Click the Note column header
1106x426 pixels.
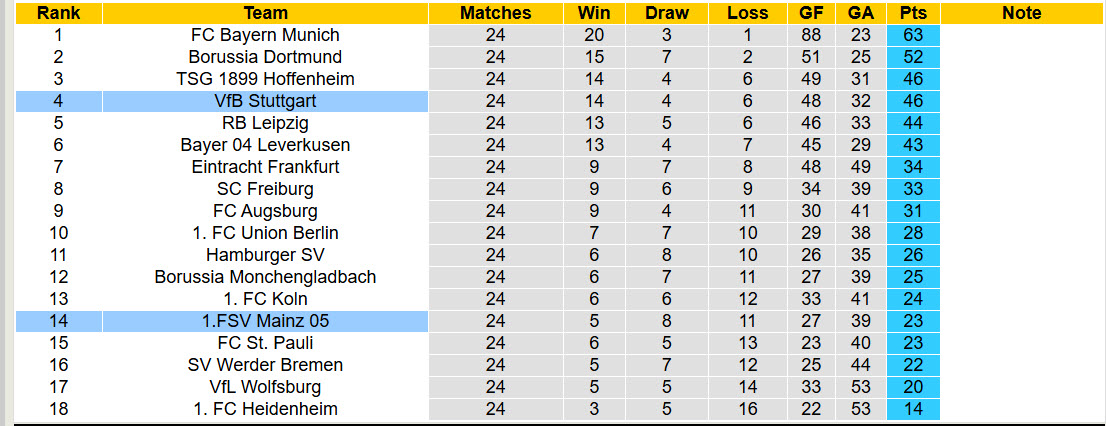click(1021, 13)
